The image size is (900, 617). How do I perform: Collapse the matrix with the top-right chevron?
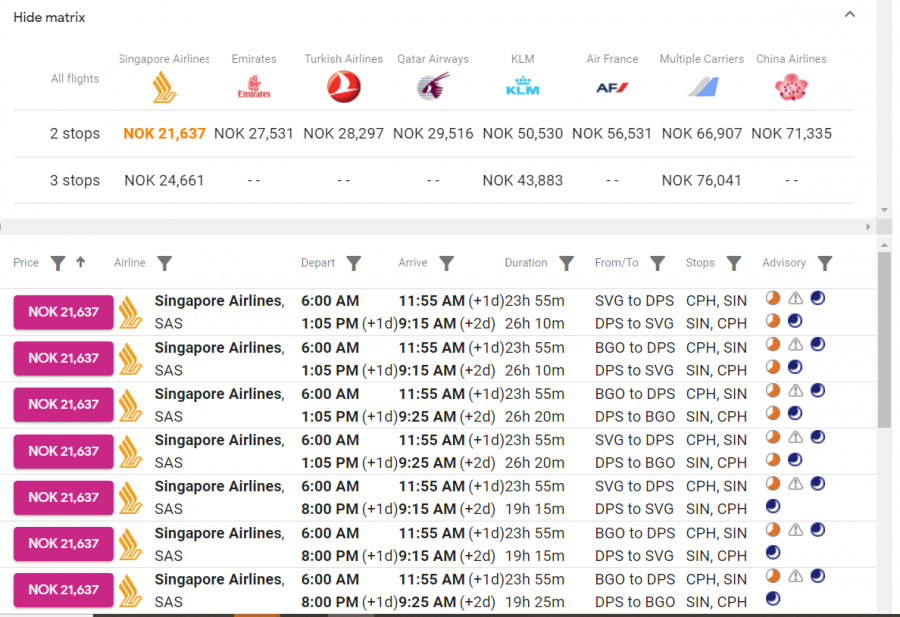pos(849,14)
